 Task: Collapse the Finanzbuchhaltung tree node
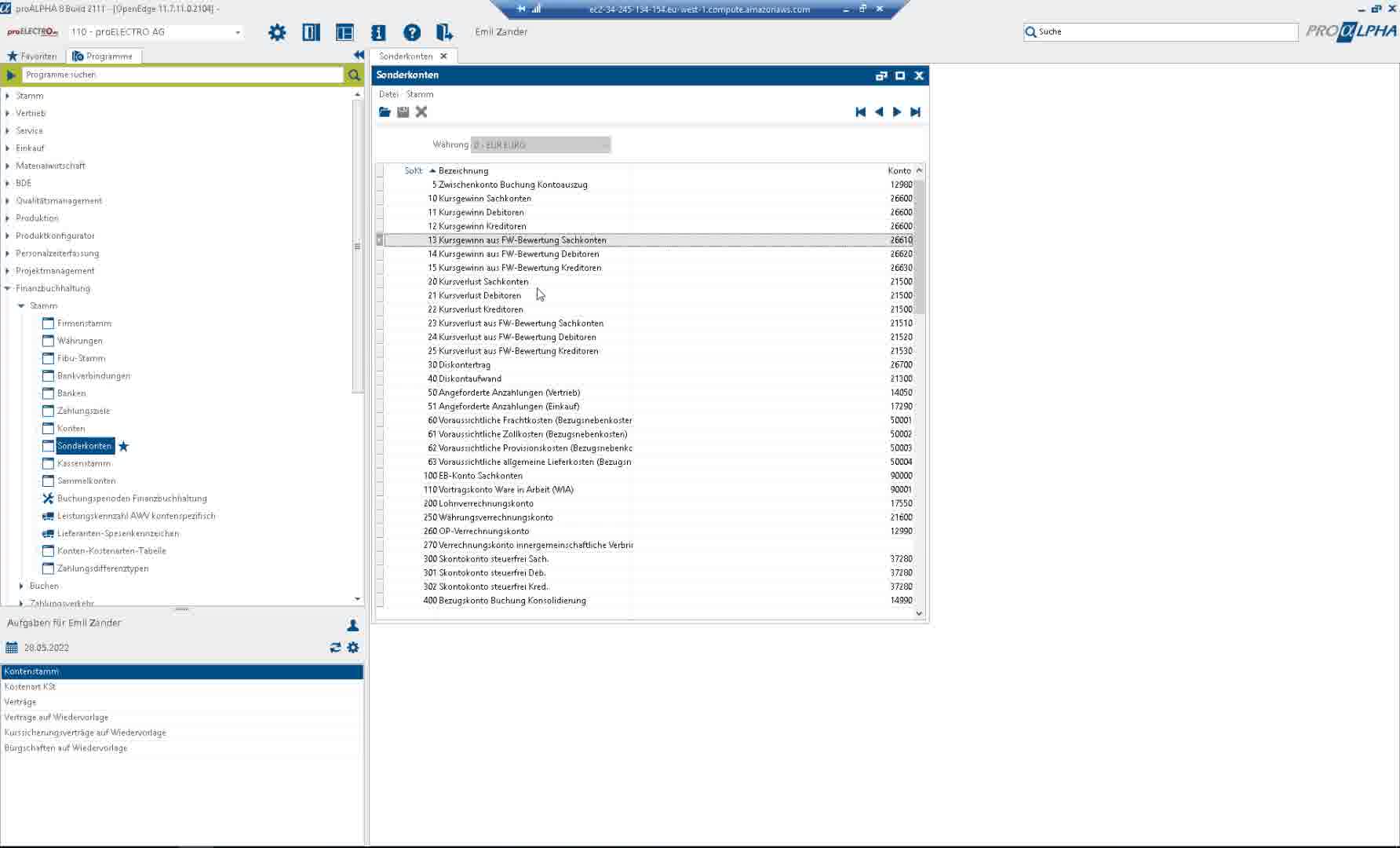click(x=8, y=288)
